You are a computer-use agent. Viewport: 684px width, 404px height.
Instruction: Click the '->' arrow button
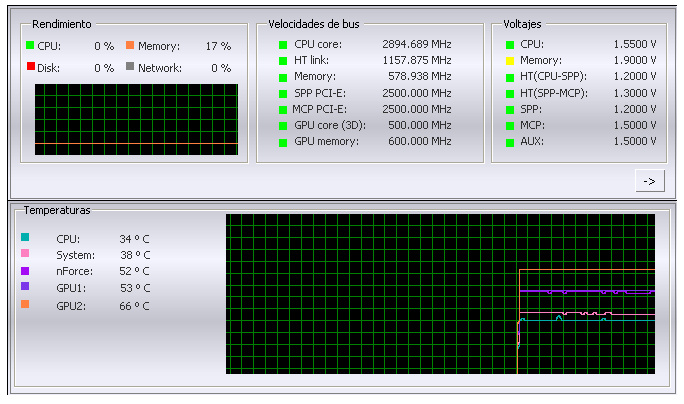point(649,181)
